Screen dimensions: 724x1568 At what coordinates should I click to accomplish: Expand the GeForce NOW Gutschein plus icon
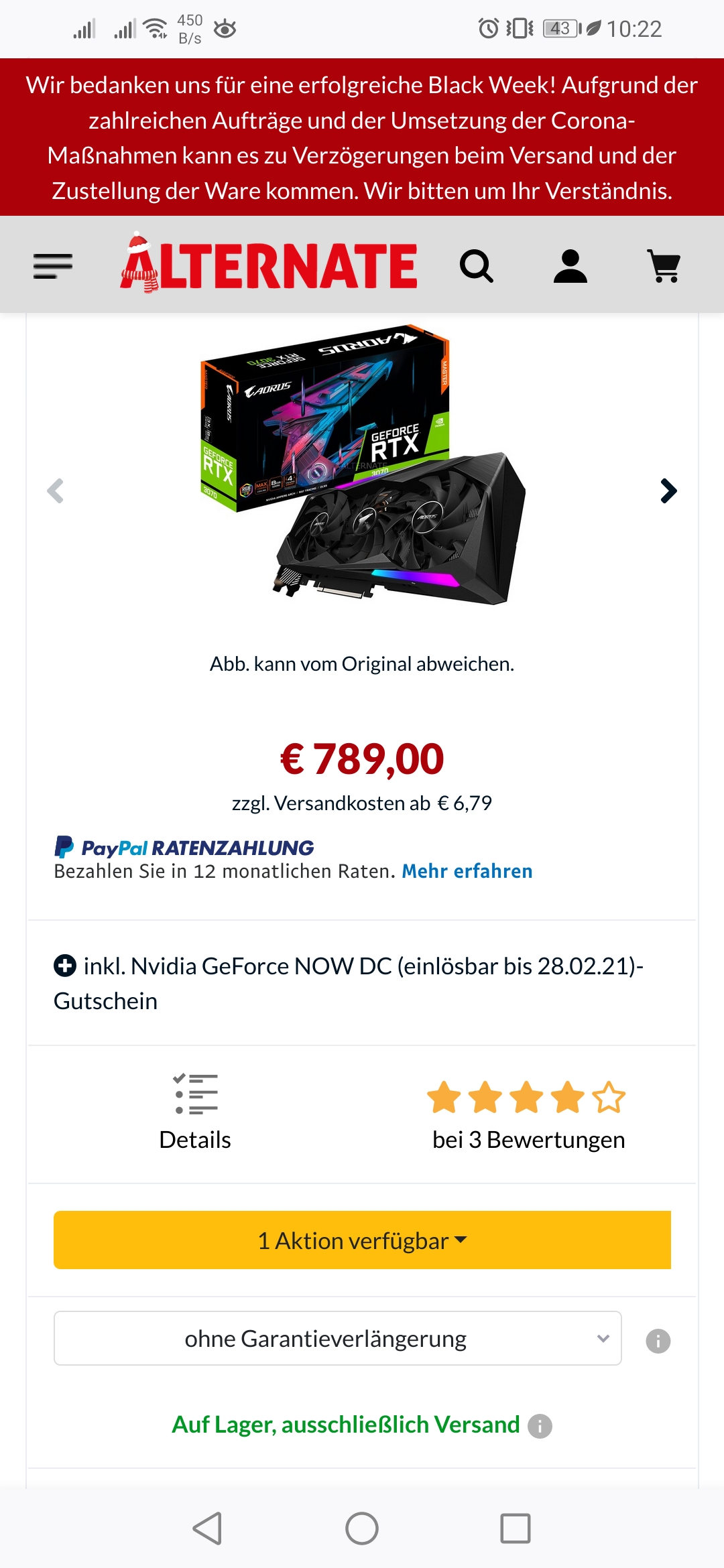click(x=65, y=966)
